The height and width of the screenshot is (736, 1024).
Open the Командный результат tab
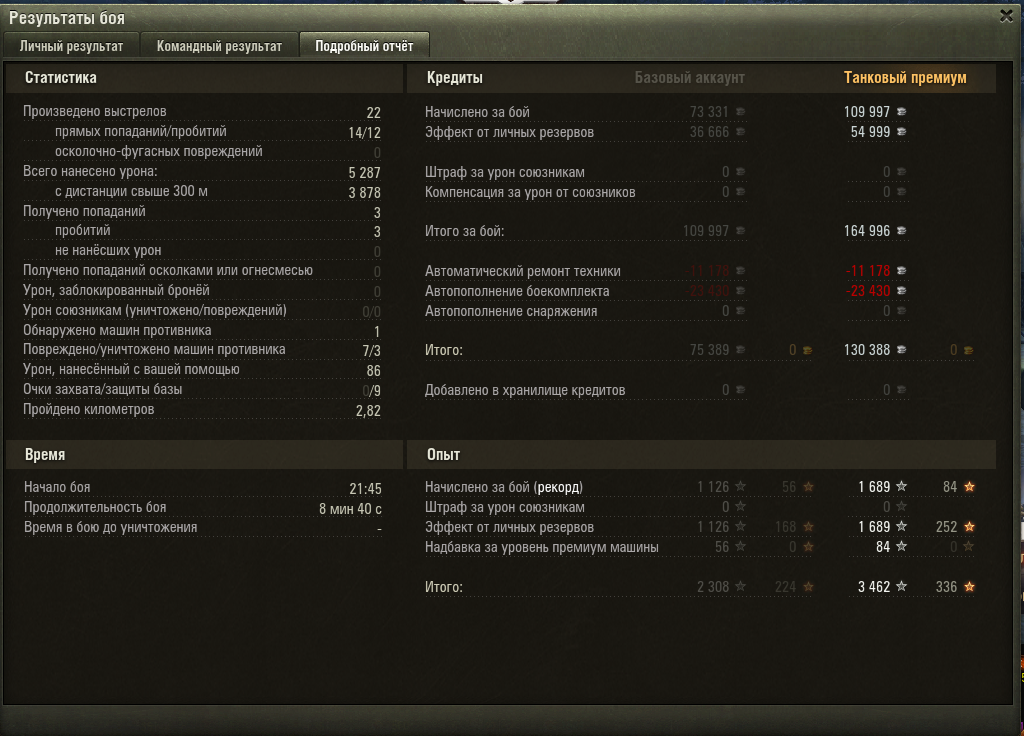pyautogui.click(x=219, y=46)
